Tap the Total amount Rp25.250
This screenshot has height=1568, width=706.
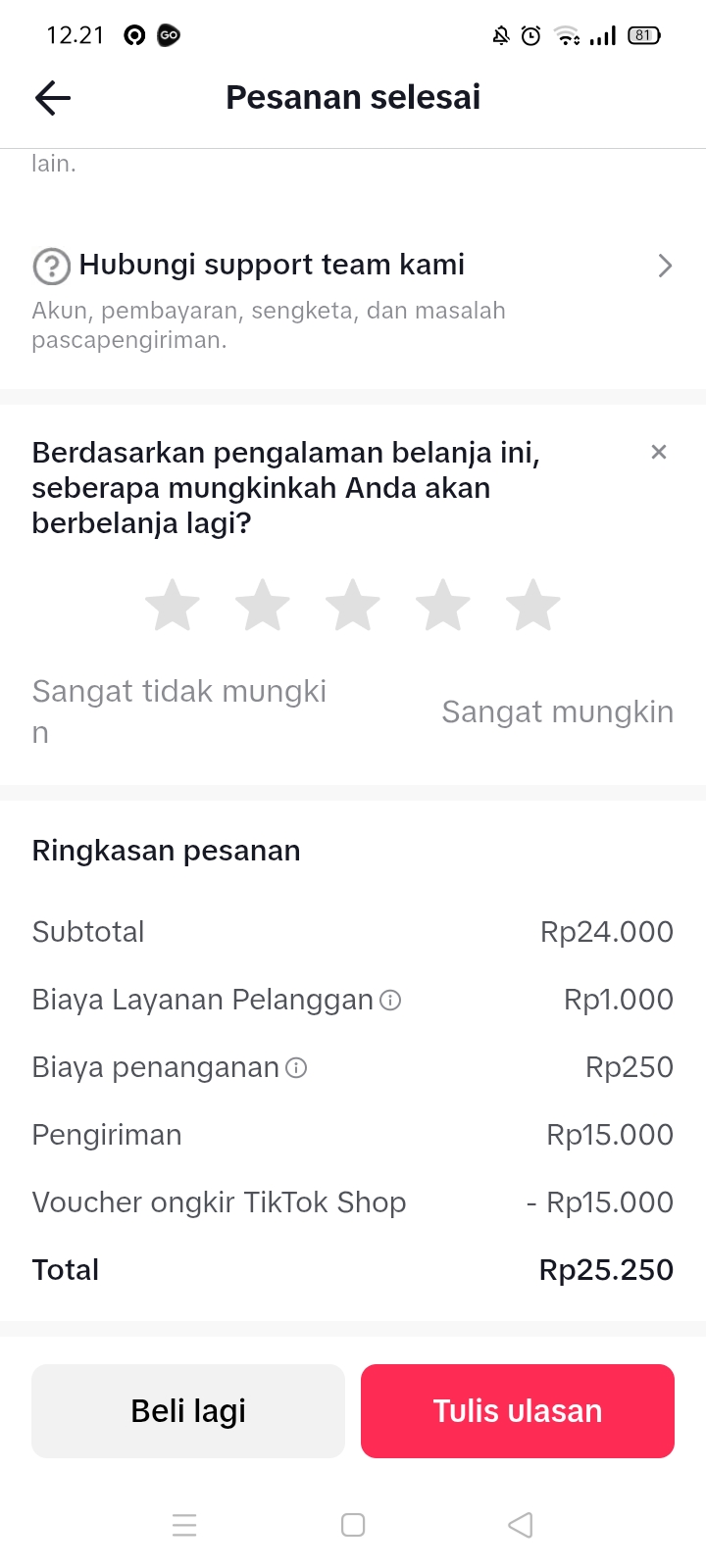[606, 1270]
